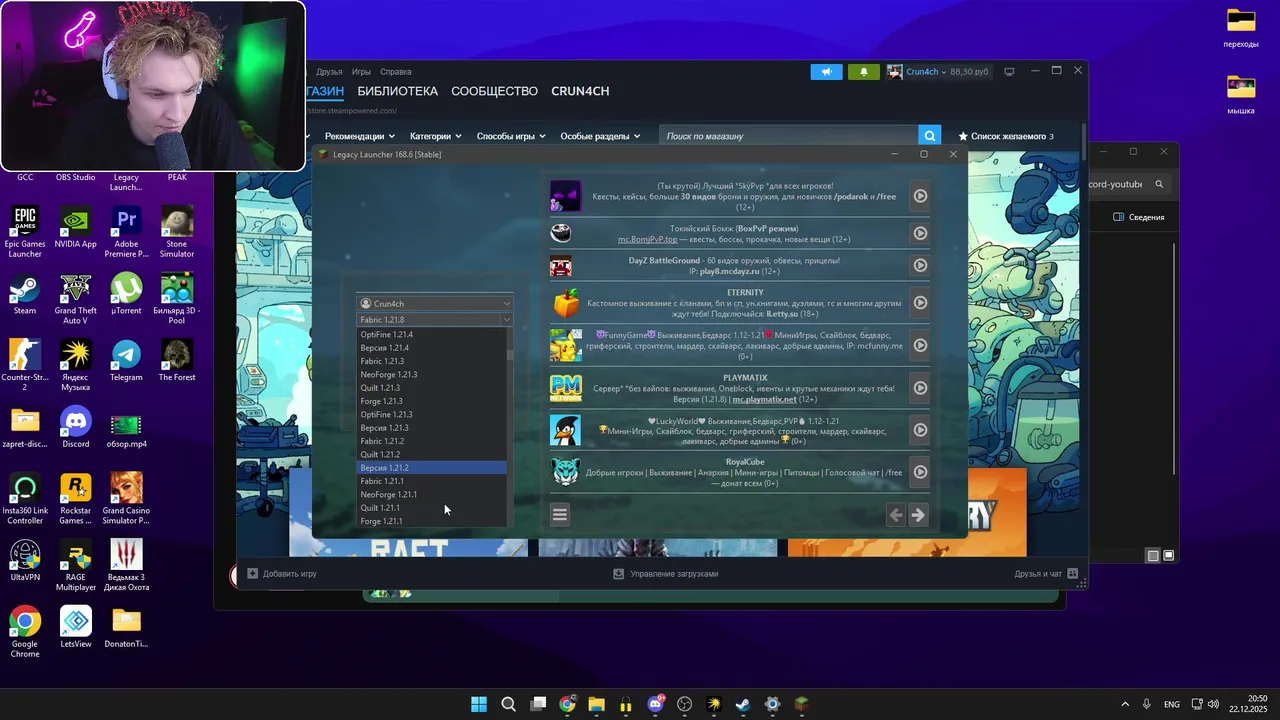Open the Crun4ch account dropdown in launcher
Image resolution: width=1280 pixels, height=720 pixels.
point(435,304)
